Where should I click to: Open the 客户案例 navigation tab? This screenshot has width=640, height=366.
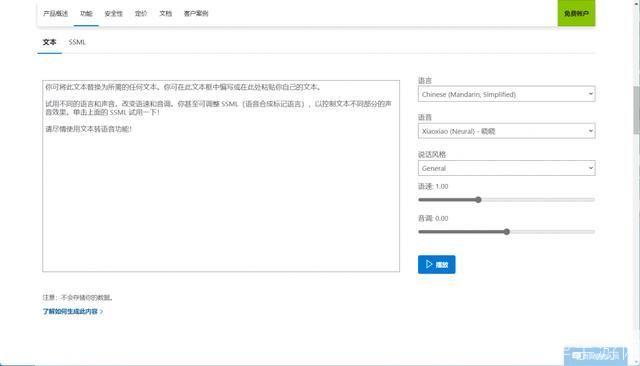196,13
